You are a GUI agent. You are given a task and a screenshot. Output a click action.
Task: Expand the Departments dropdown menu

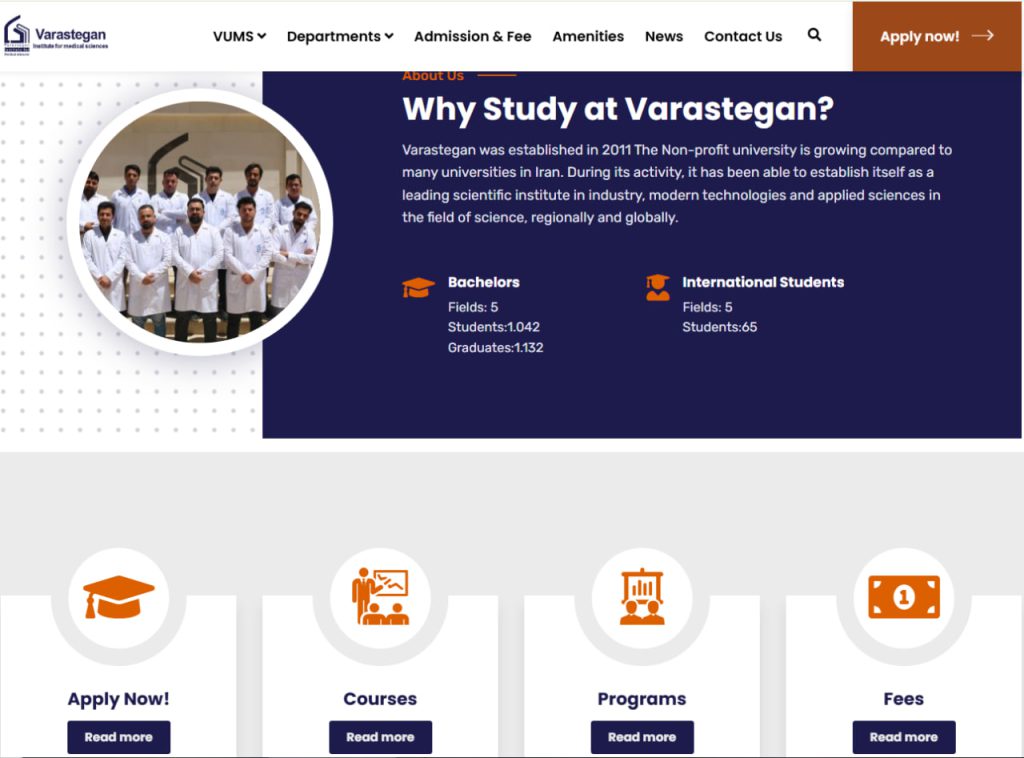click(340, 37)
